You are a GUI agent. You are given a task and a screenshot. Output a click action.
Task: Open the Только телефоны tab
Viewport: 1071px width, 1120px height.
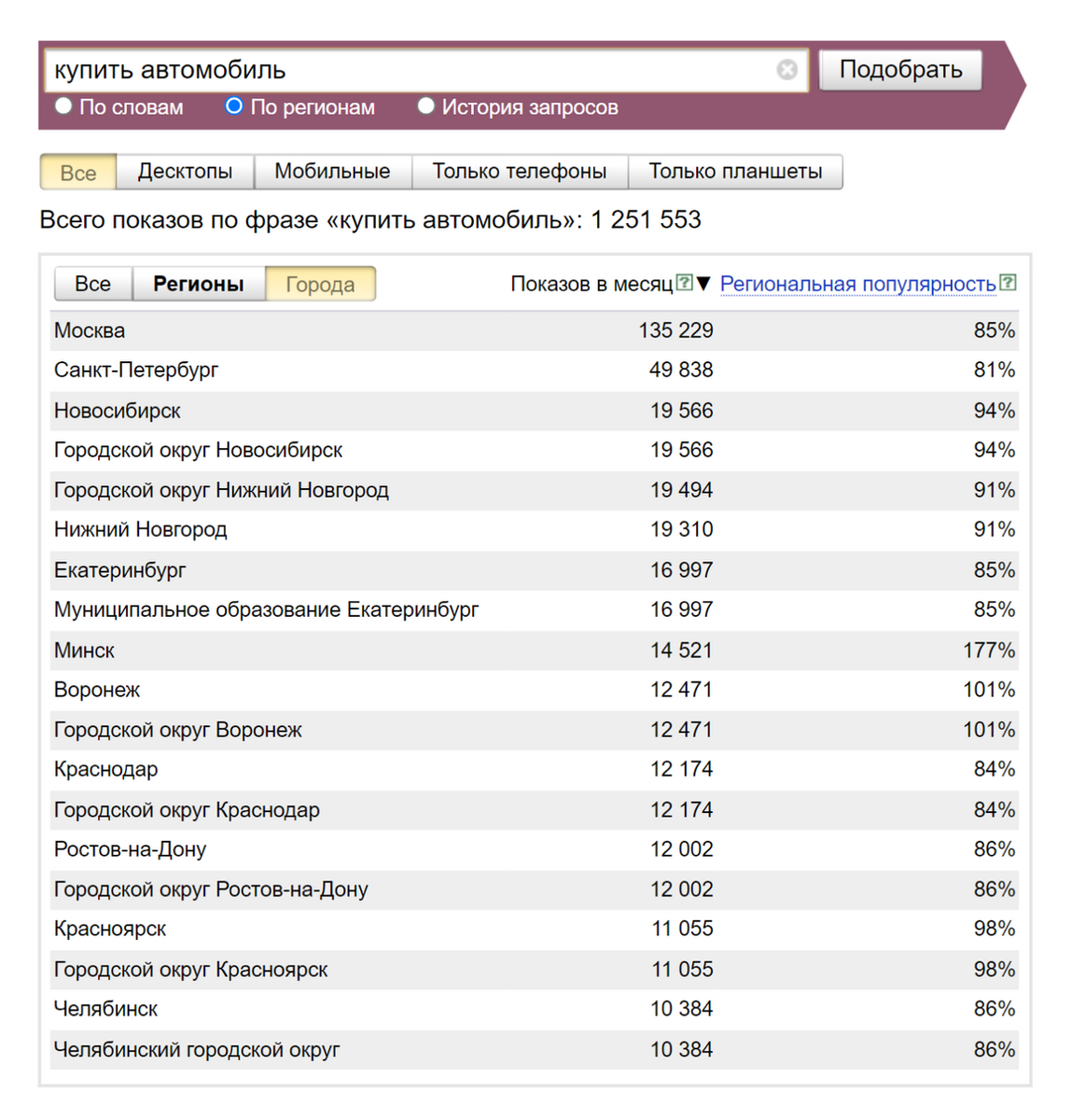tap(520, 172)
